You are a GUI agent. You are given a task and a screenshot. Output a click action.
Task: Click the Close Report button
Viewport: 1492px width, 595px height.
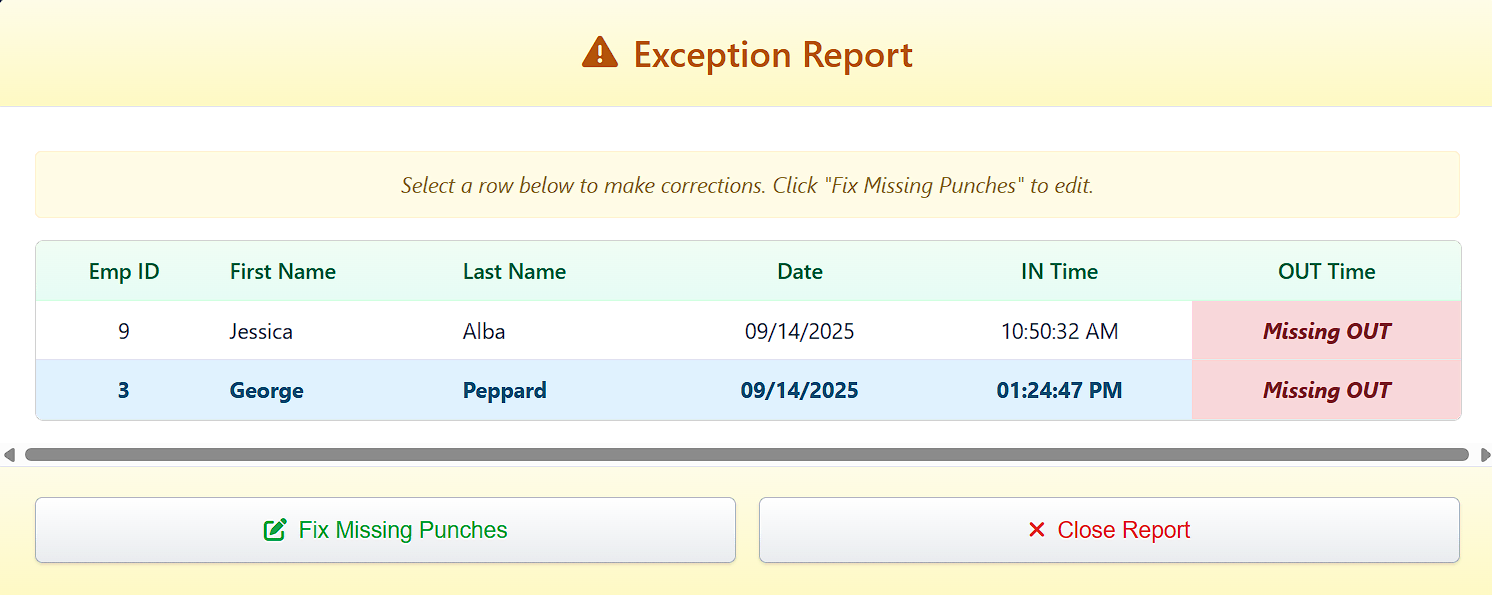(1109, 530)
